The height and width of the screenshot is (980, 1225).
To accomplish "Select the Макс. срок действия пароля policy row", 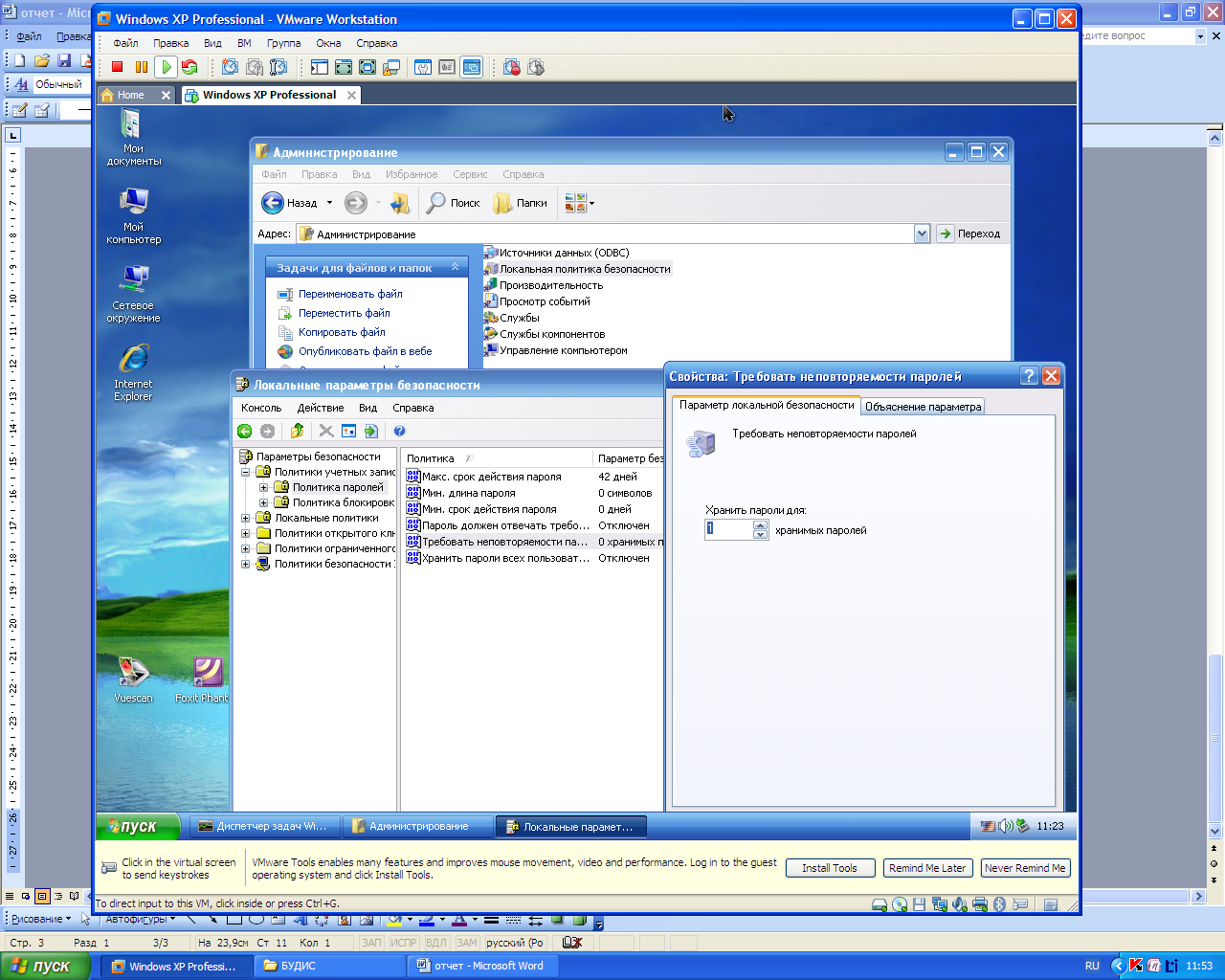I will point(531,477).
